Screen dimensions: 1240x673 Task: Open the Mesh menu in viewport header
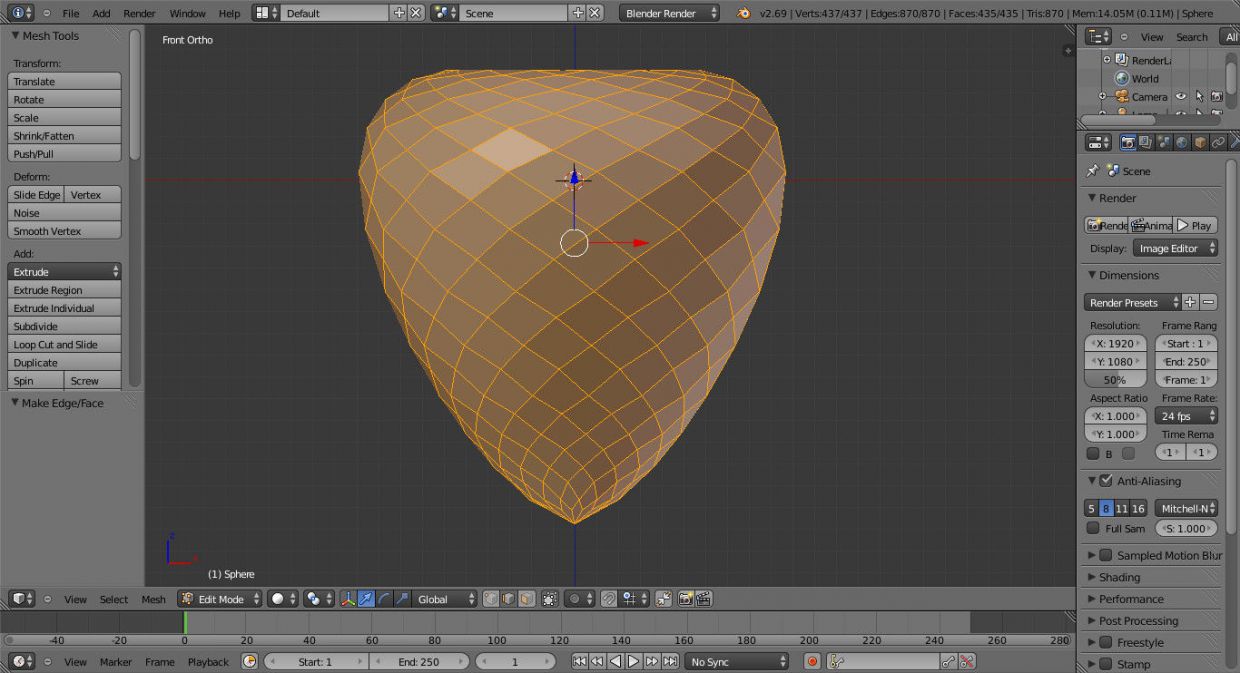pyautogui.click(x=153, y=599)
